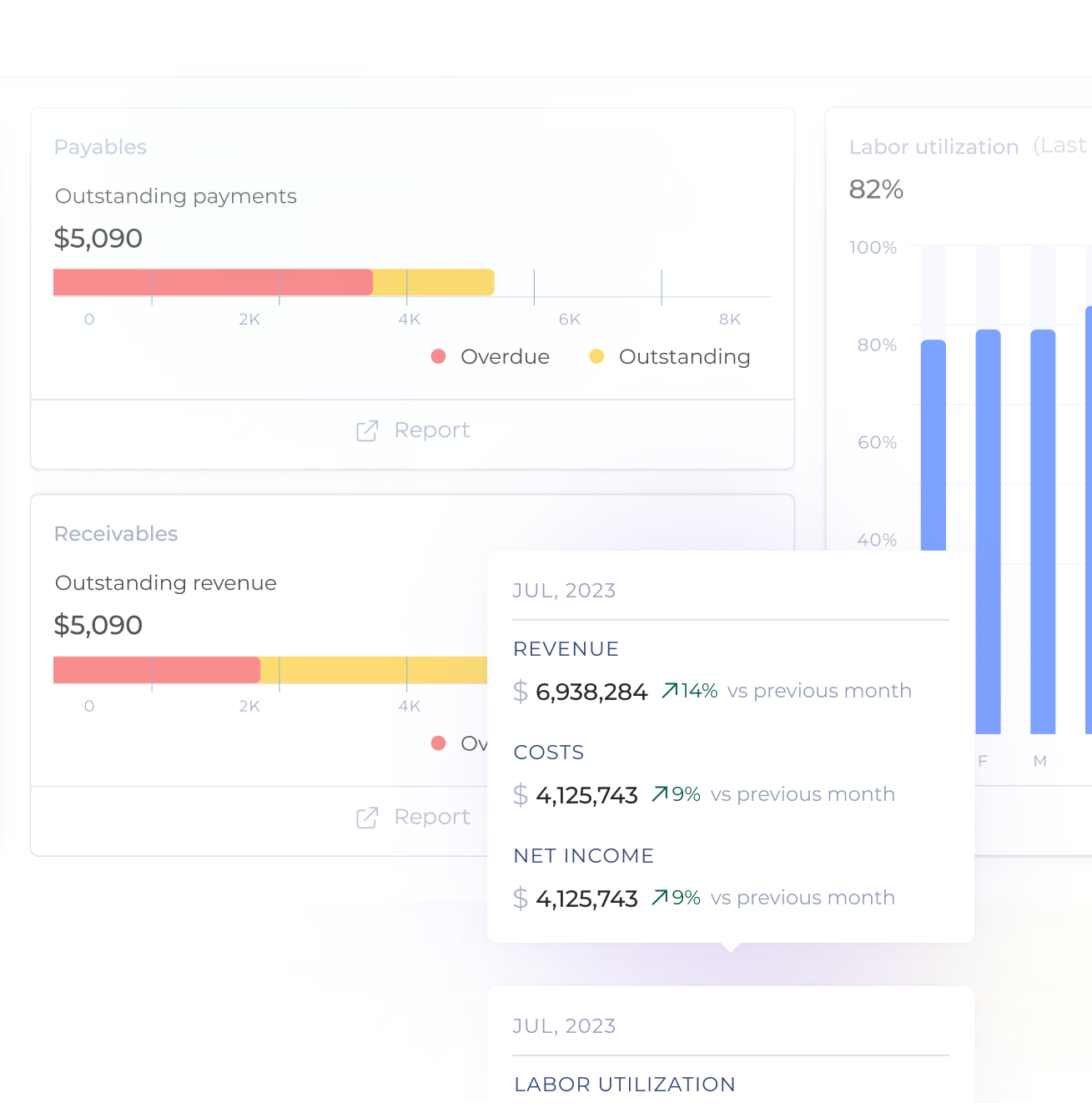Image resolution: width=1092 pixels, height=1103 pixels.
Task: Click the F month label under the chart
Action: click(x=983, y=761)
